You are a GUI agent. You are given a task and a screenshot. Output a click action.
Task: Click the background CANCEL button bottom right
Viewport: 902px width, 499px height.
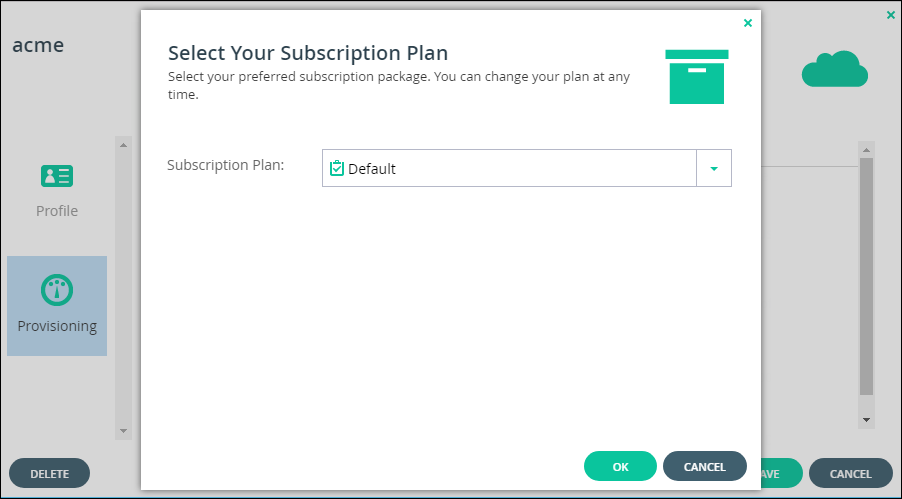850,473
